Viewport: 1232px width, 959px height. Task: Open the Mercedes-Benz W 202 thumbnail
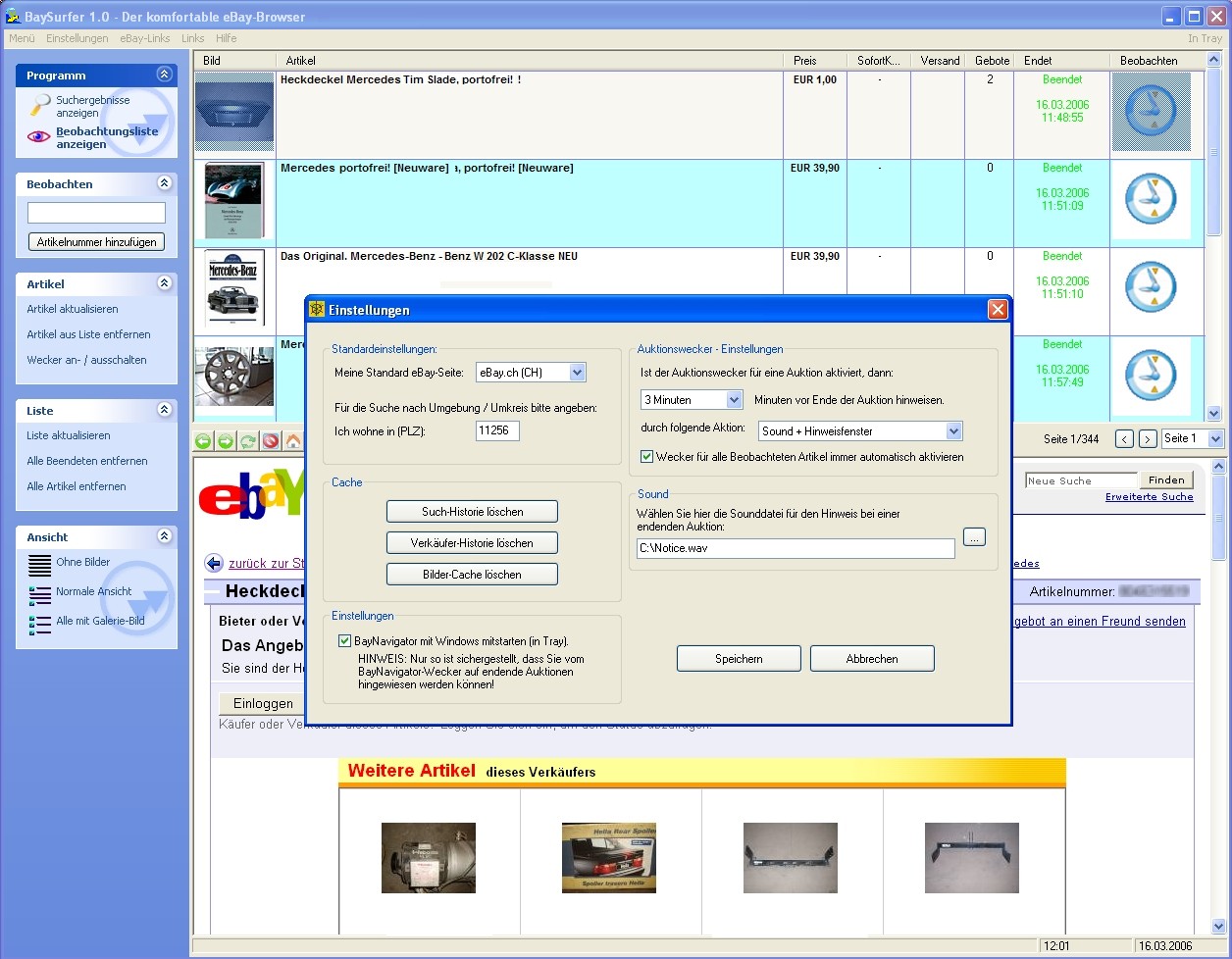pyautogui.click(x=234, y=288)
